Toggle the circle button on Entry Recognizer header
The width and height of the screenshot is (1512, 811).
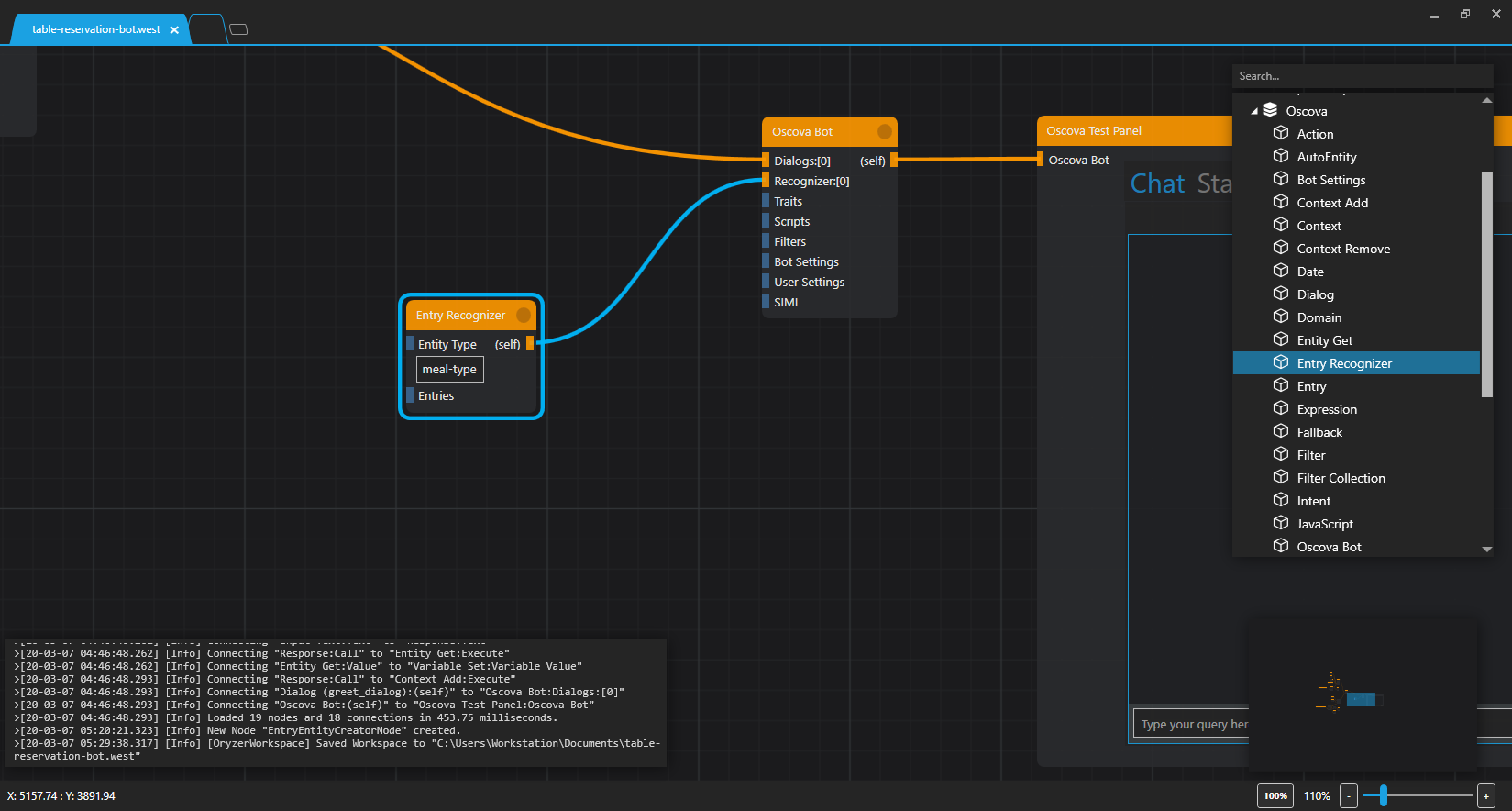[524, 315]
